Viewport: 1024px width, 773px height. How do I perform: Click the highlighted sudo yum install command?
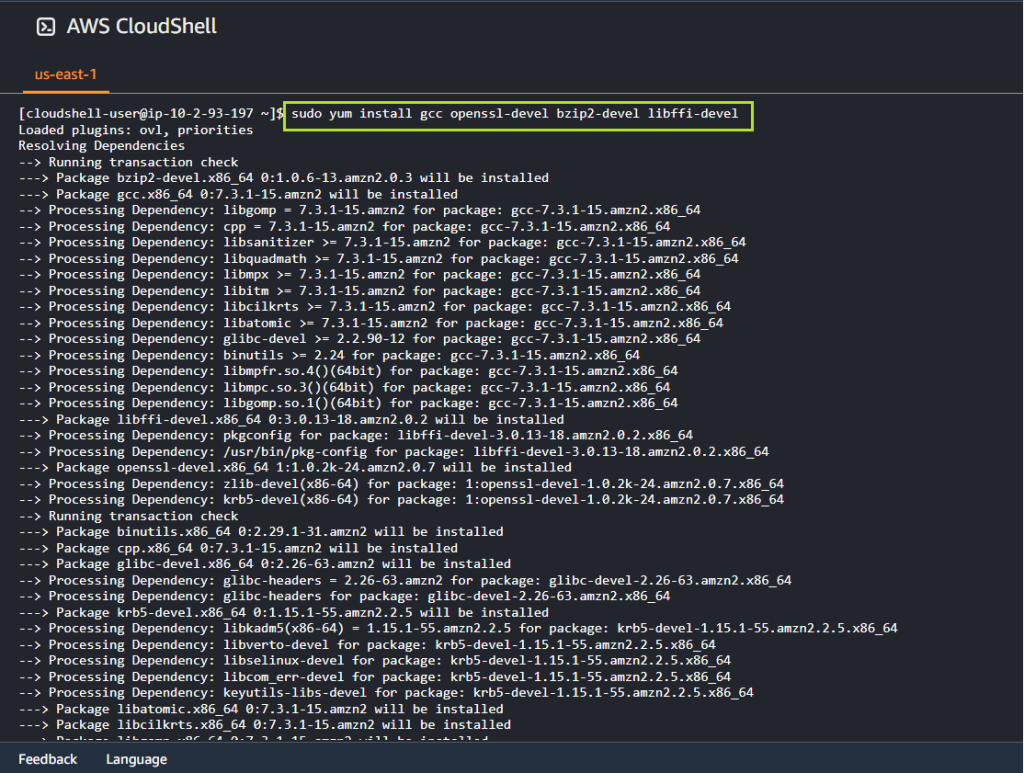[x=515, y=114]
